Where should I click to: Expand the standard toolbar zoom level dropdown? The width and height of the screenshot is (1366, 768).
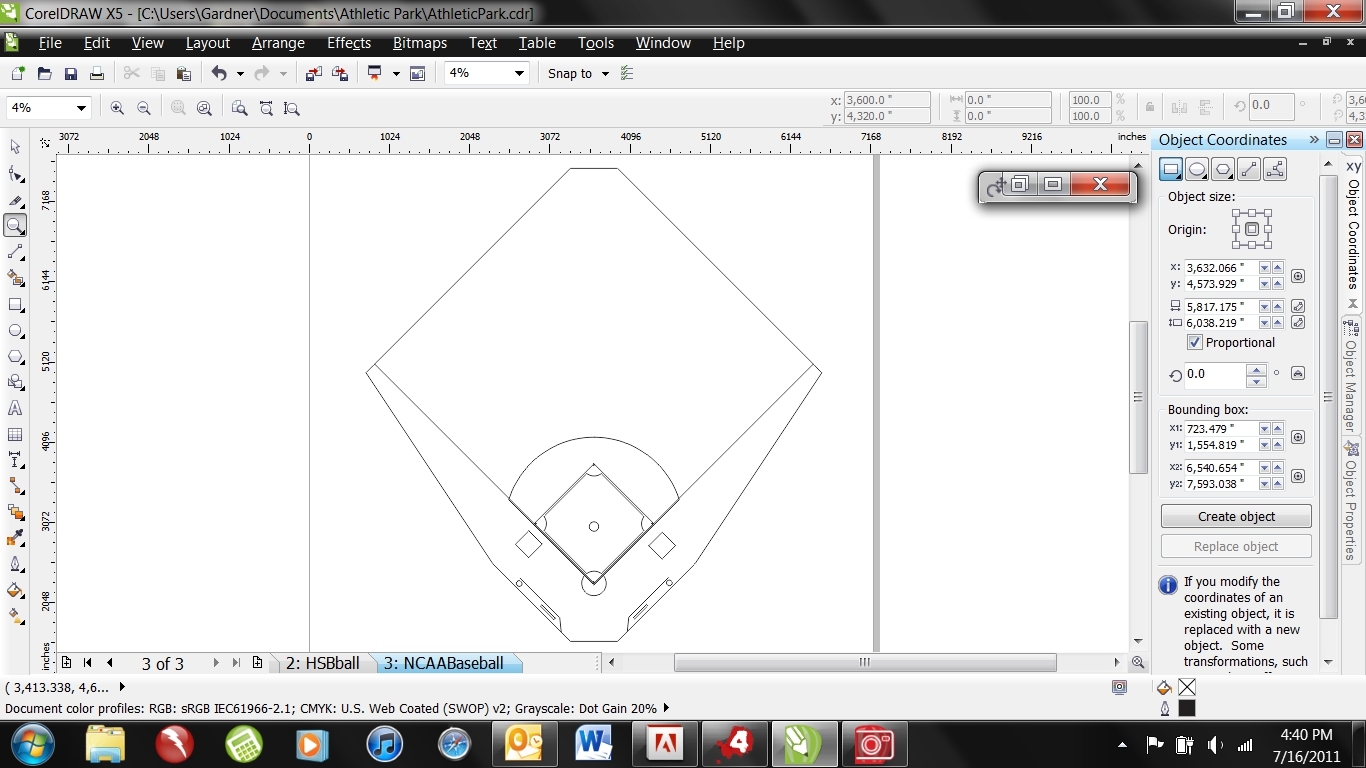[519, 73]
